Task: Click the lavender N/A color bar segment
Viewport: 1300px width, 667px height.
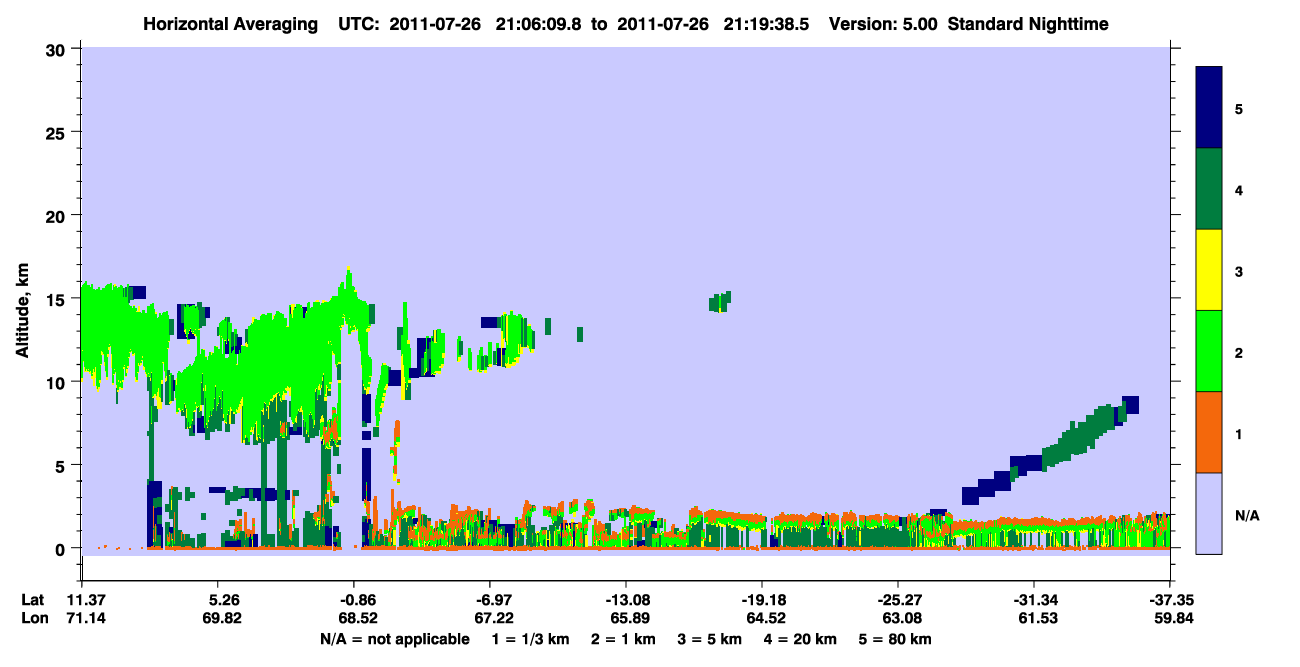Action: coord(1209,513)
